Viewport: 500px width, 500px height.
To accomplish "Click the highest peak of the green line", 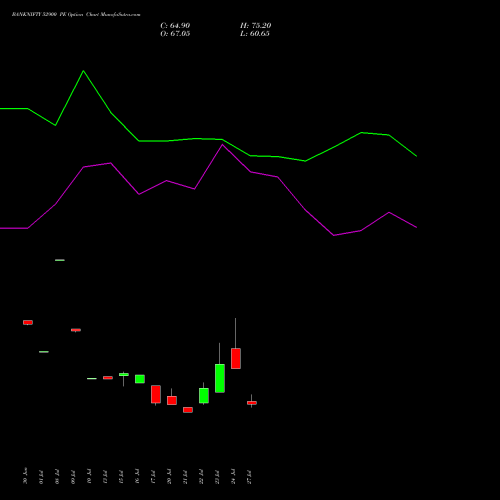I will click(83, 71).
